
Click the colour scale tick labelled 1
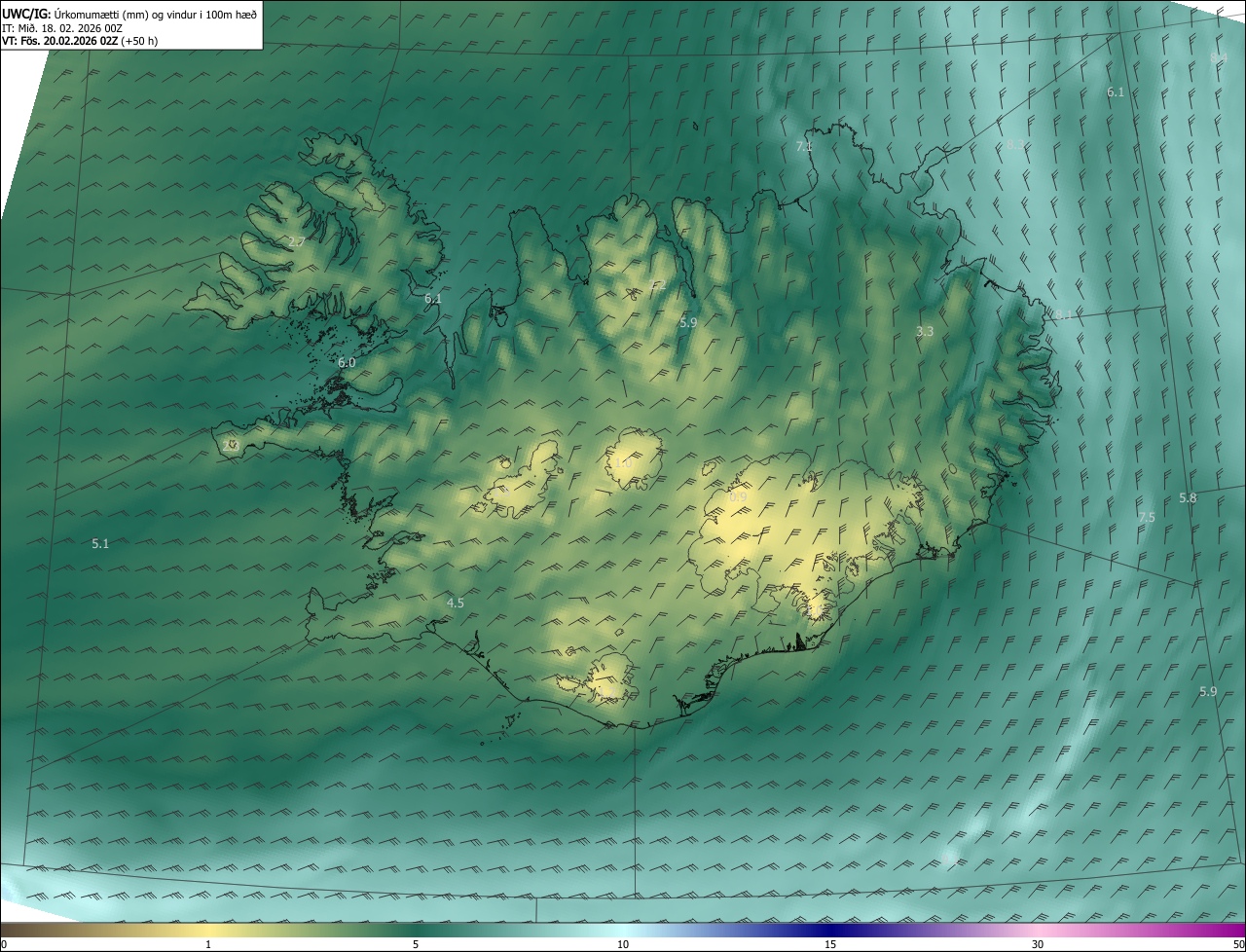point(208,944)
